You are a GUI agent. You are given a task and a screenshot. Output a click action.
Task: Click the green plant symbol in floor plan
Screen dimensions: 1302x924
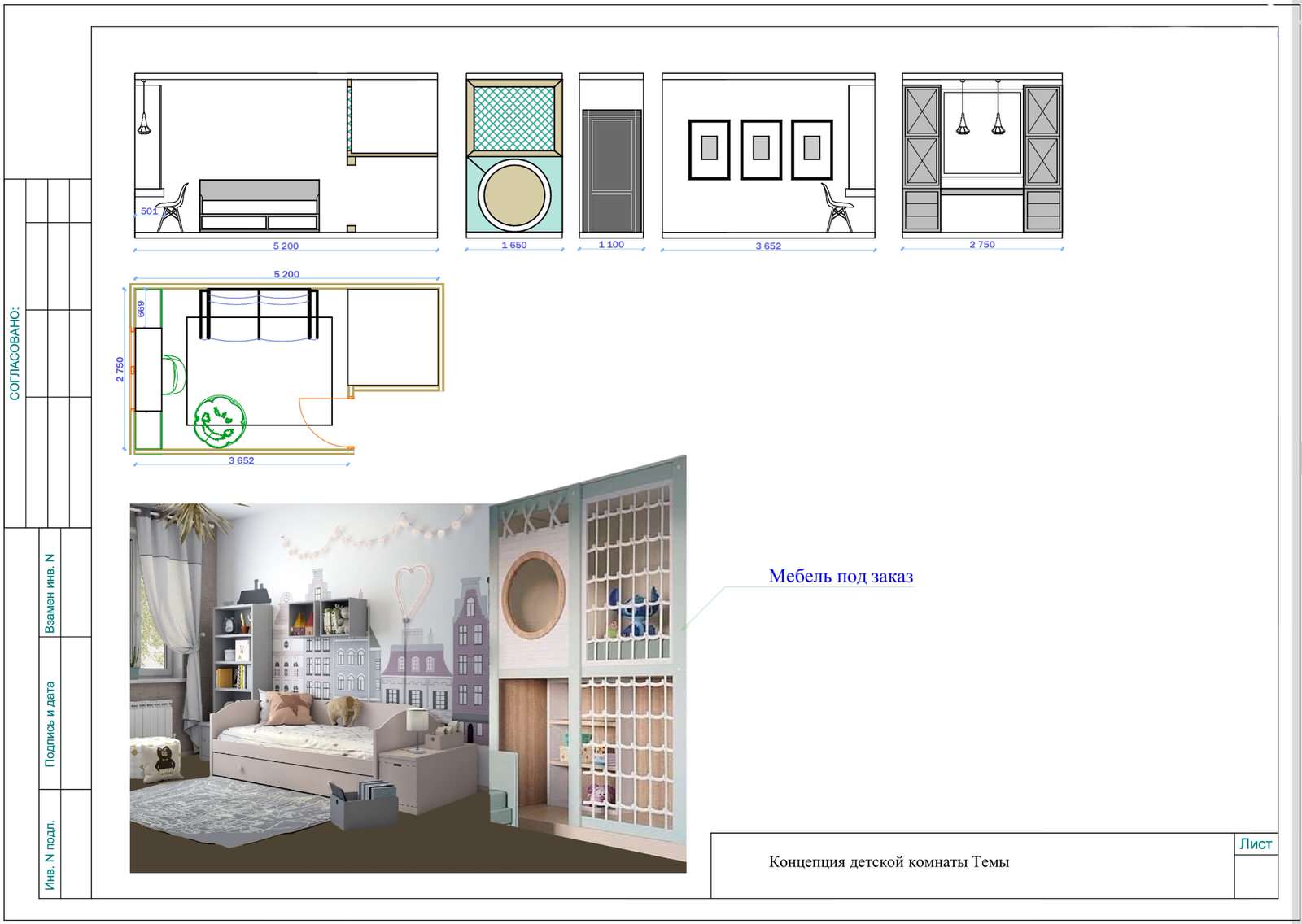click(219, 421)
